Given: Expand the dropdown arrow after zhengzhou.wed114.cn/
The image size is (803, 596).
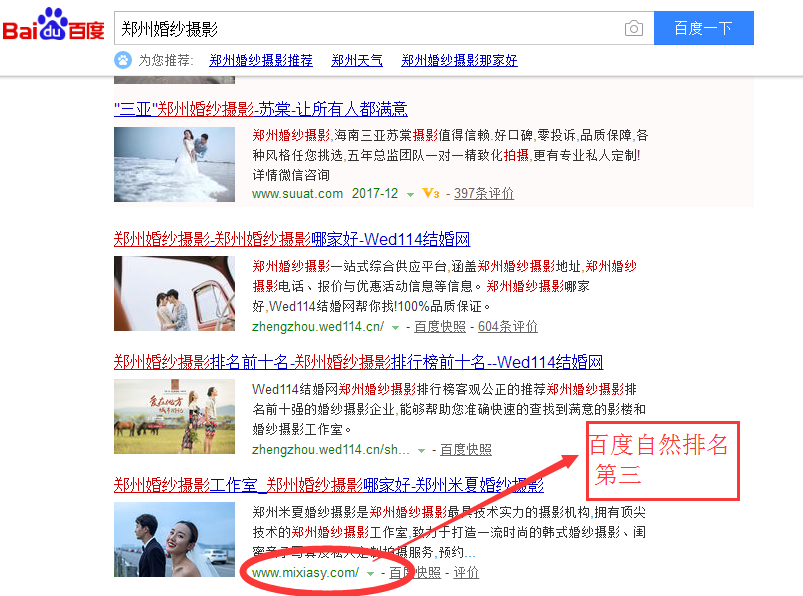Looking at the screenshot, I should point(395,328).
